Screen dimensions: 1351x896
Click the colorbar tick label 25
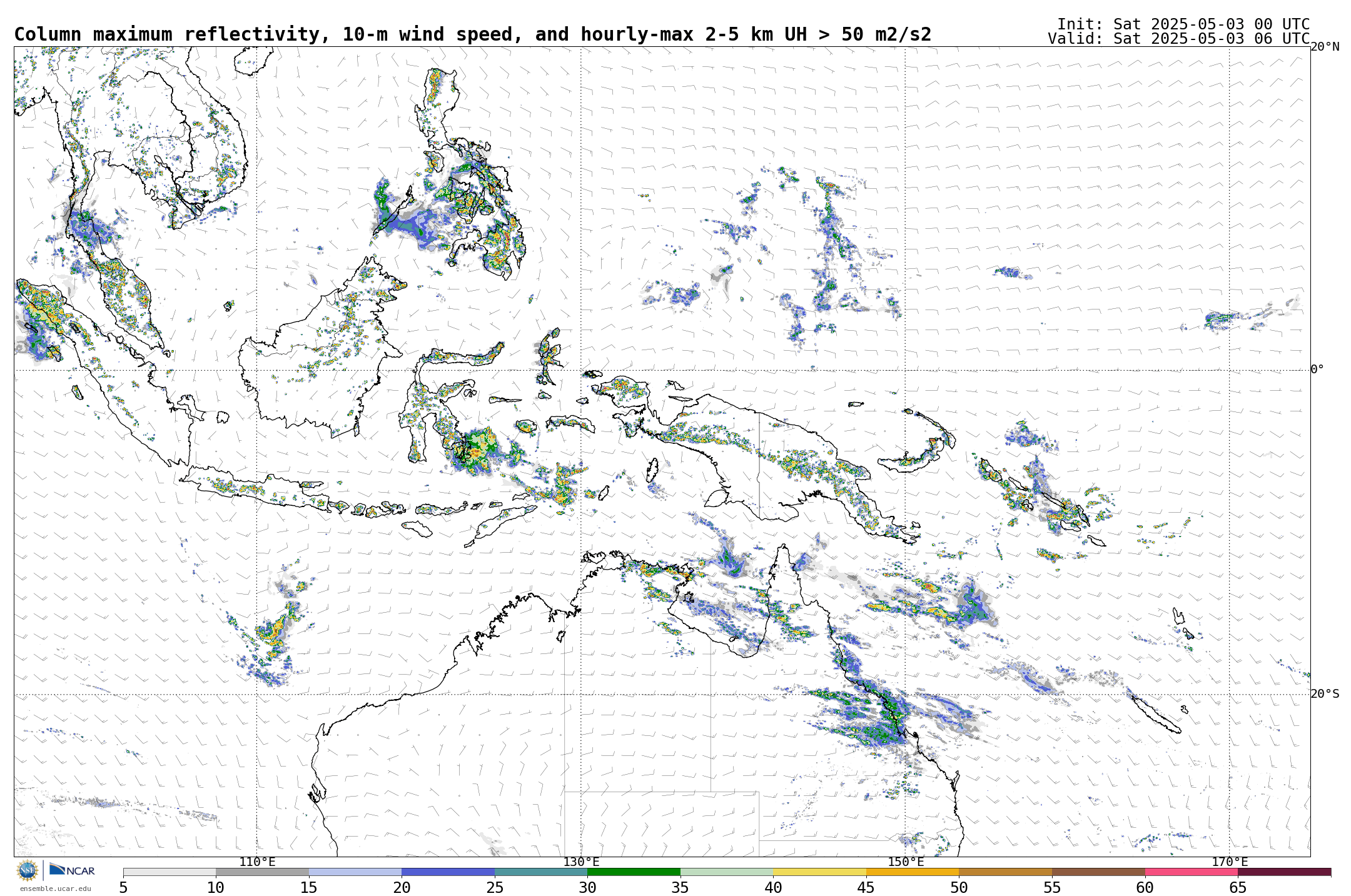pyautogui.click(x=495, y=888)
